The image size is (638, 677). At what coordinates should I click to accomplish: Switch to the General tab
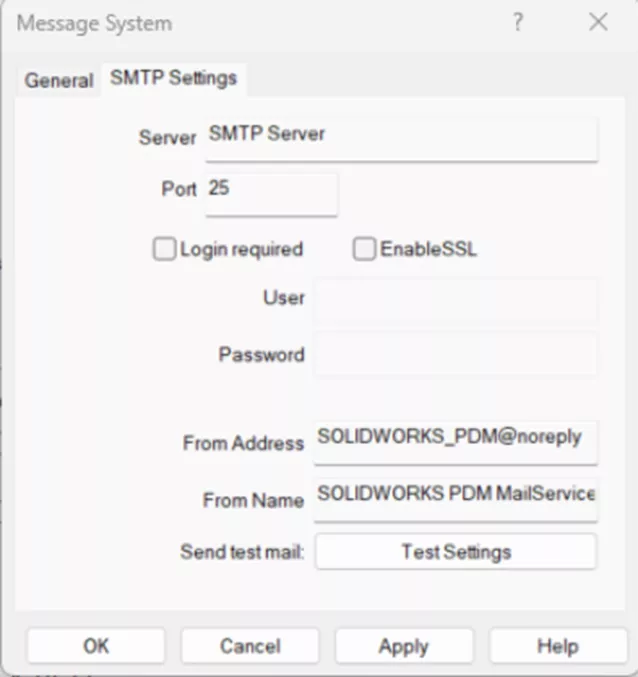point(59,81)
